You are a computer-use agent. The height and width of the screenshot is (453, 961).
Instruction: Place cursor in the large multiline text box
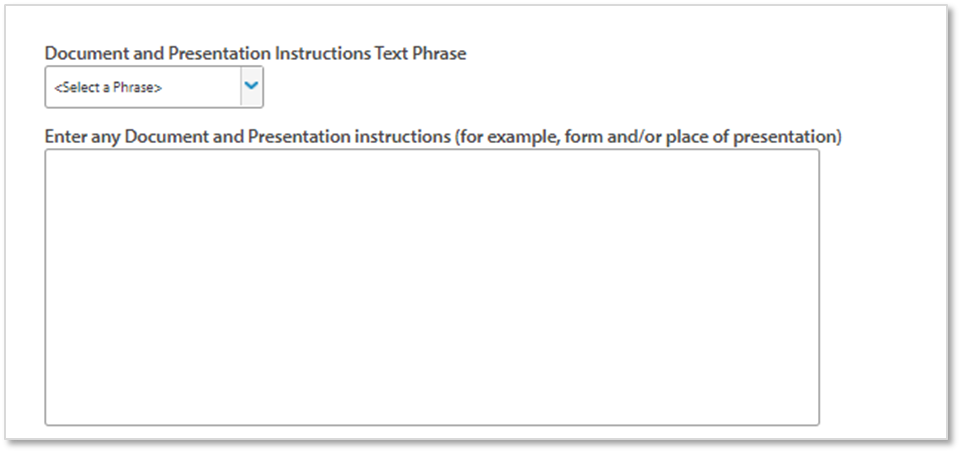pos(432,287)
